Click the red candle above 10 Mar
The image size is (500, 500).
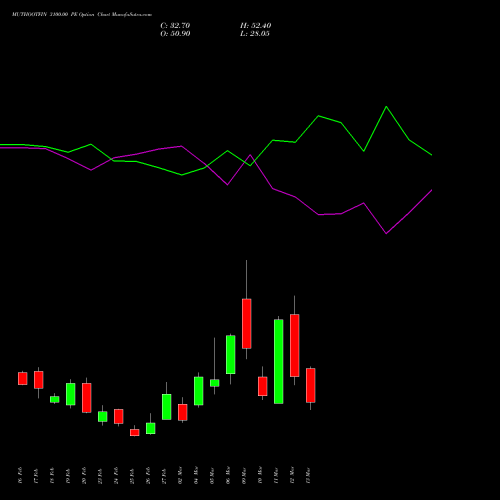coord(263,386)
